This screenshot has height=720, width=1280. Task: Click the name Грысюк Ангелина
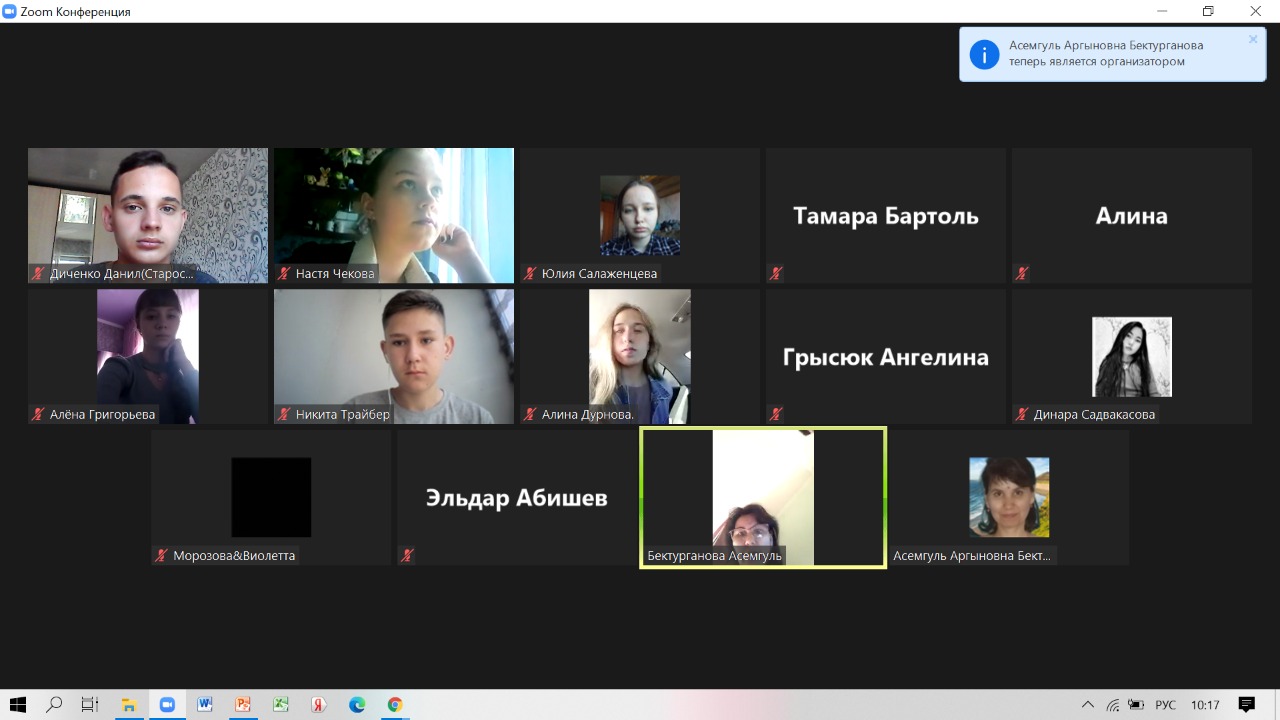[x=886, y=357]
